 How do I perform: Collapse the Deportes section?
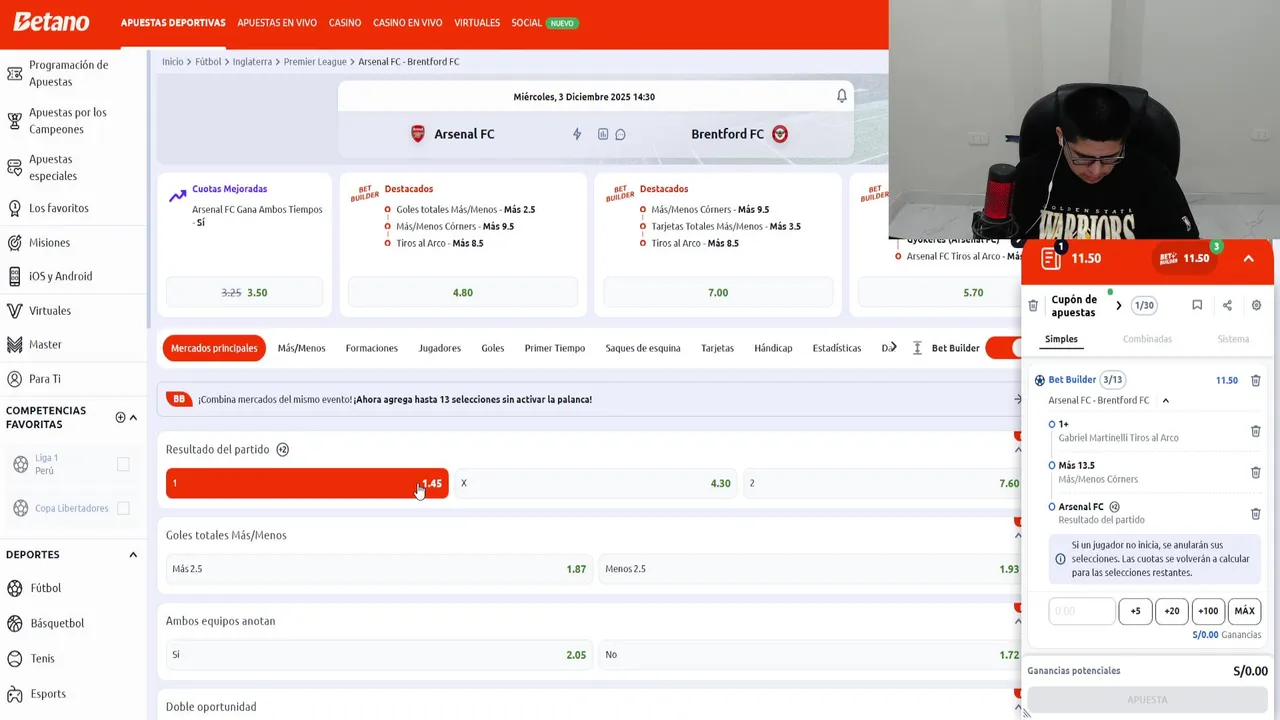[133, 555]
